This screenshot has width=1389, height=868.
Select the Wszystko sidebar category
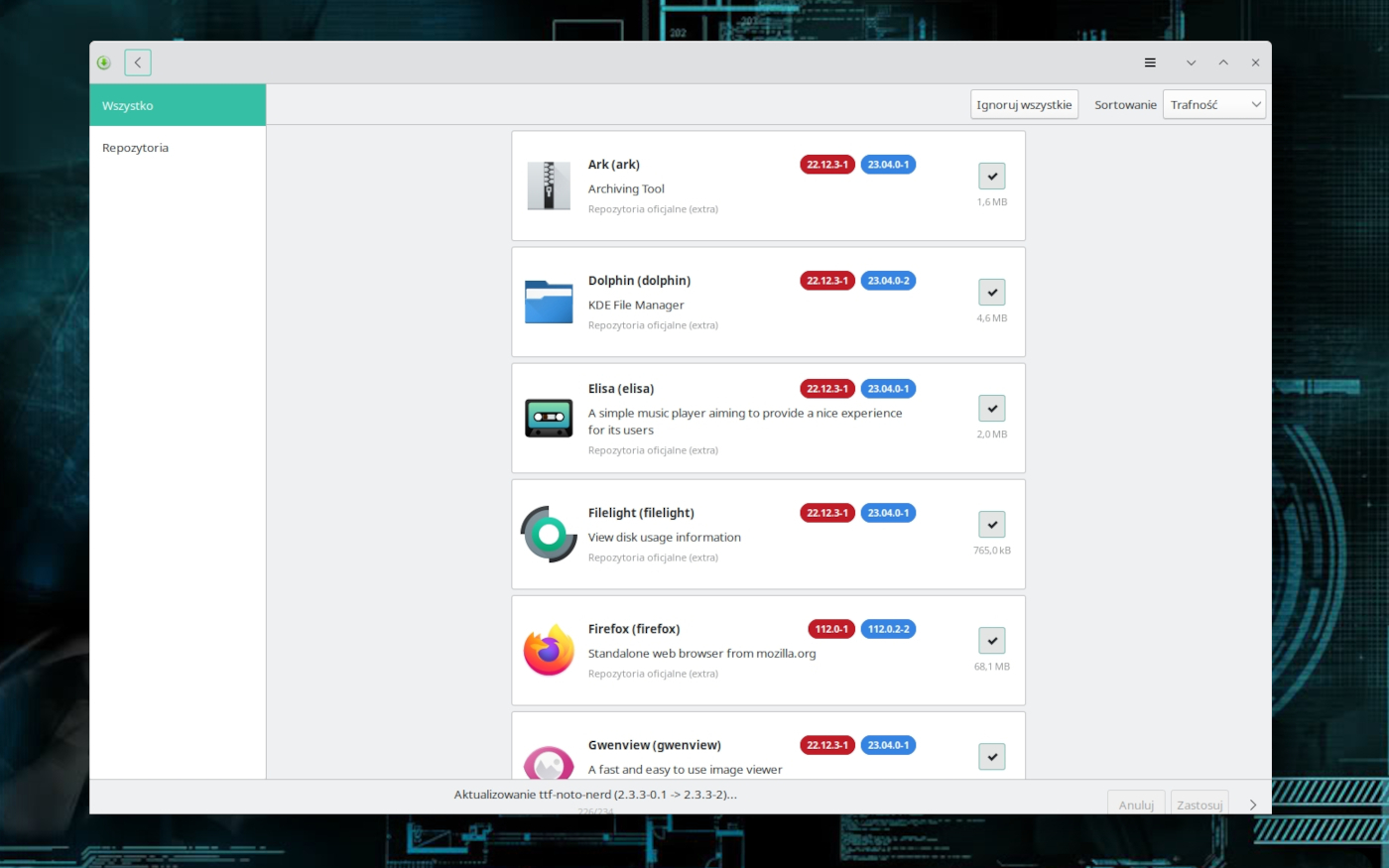pos(178,105)
